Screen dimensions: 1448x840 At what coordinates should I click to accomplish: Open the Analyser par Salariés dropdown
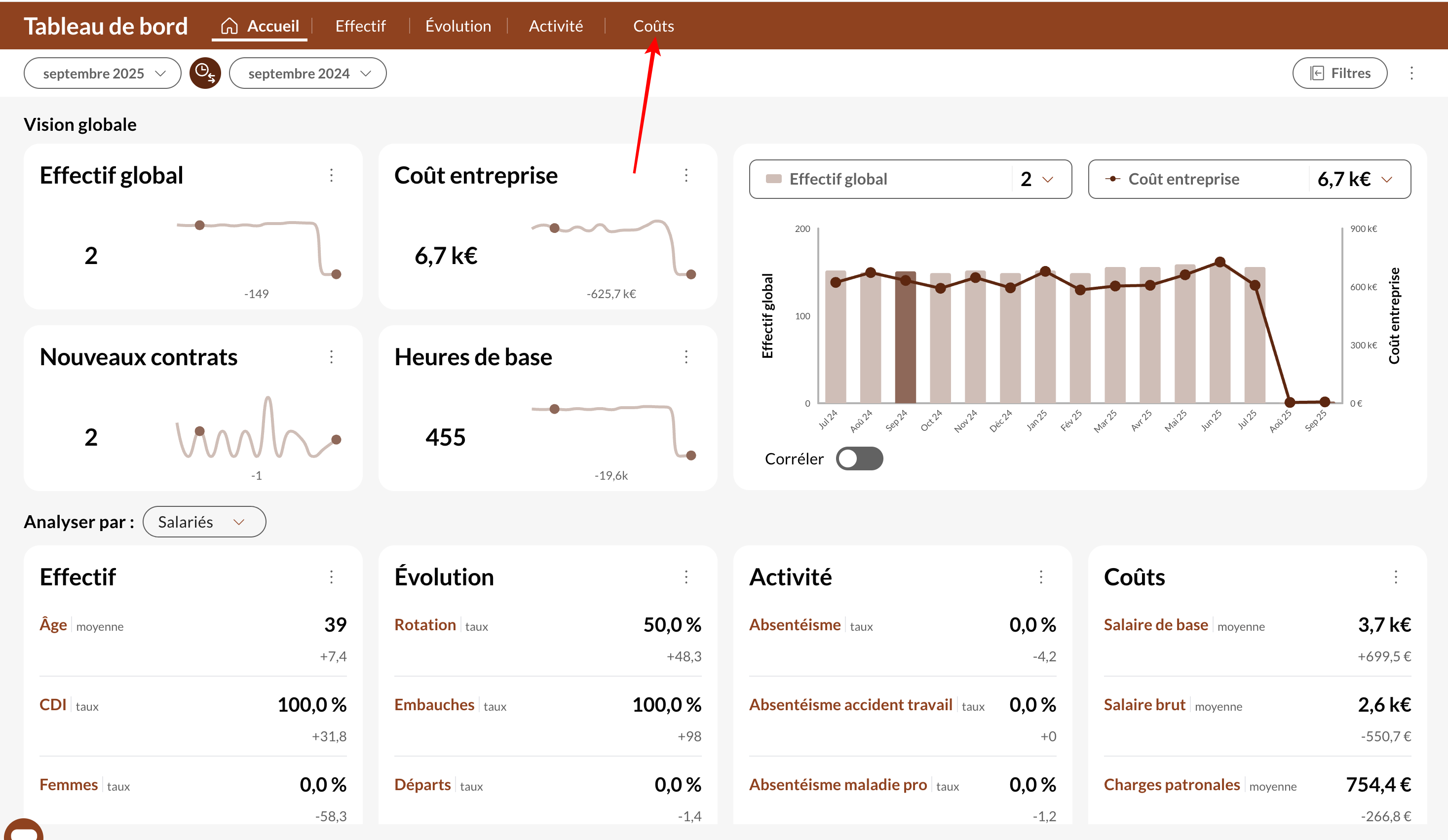(x=204, y=522)
